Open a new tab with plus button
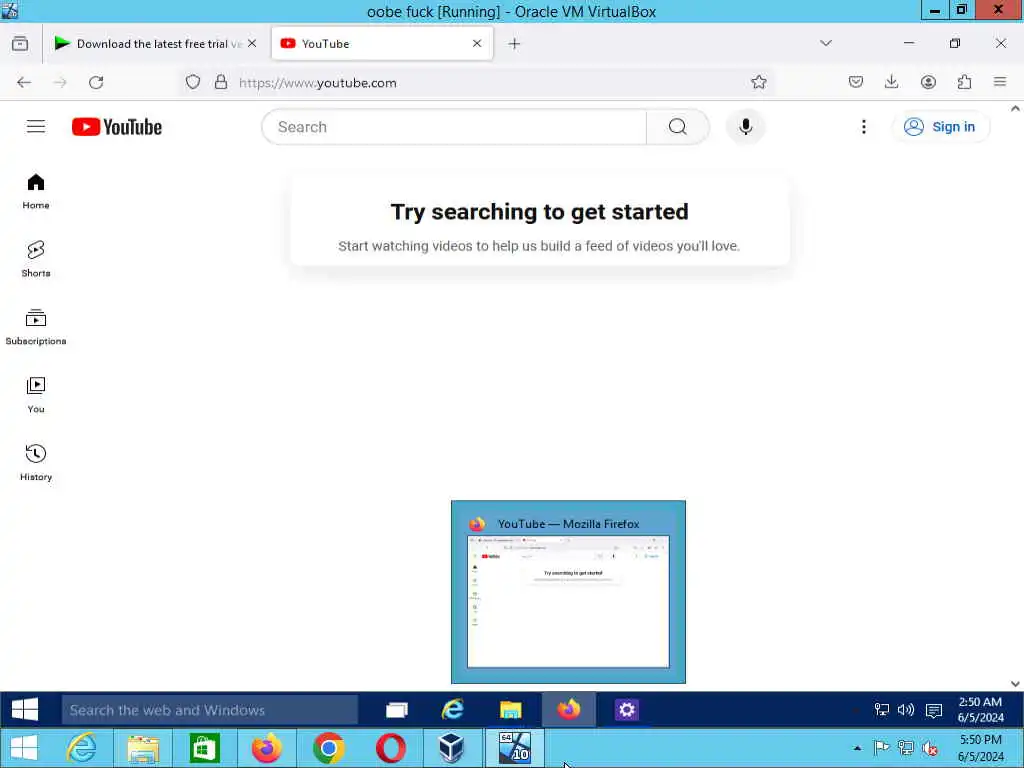This screenshot has width=1024, height=768. coord(514,44)
